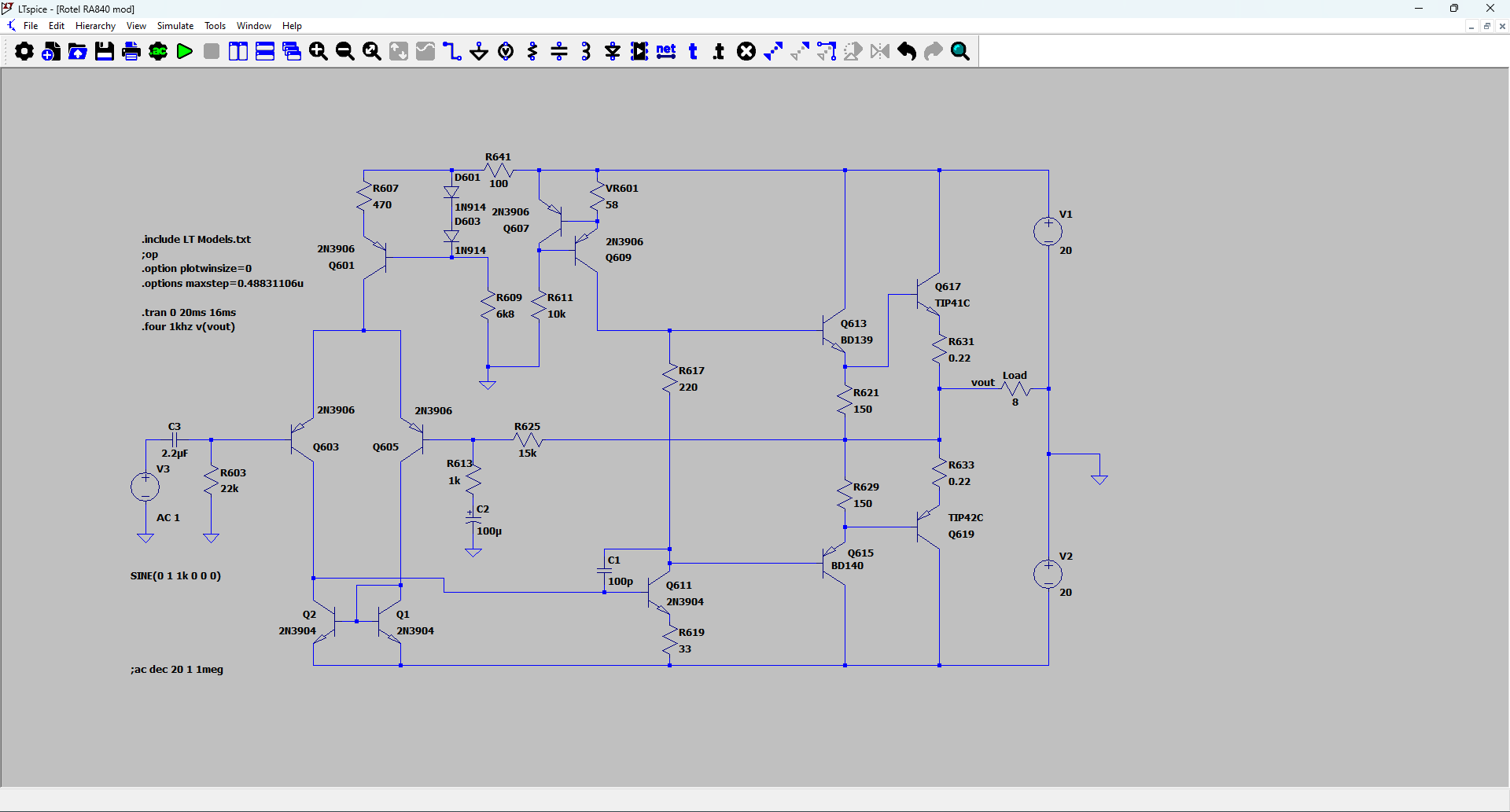Click the LTspice application icon in title bar

[x=8, y=9]
